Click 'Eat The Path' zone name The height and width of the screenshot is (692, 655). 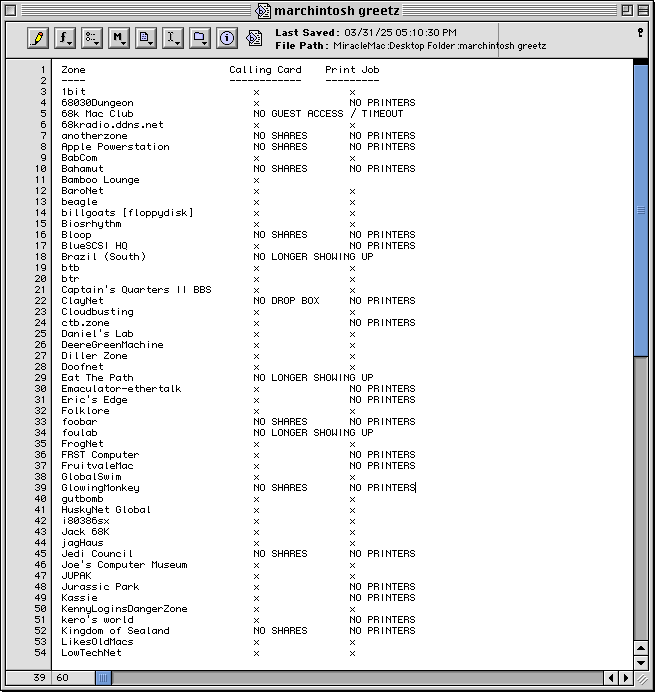pyautogui.click(x=97, y=378)
